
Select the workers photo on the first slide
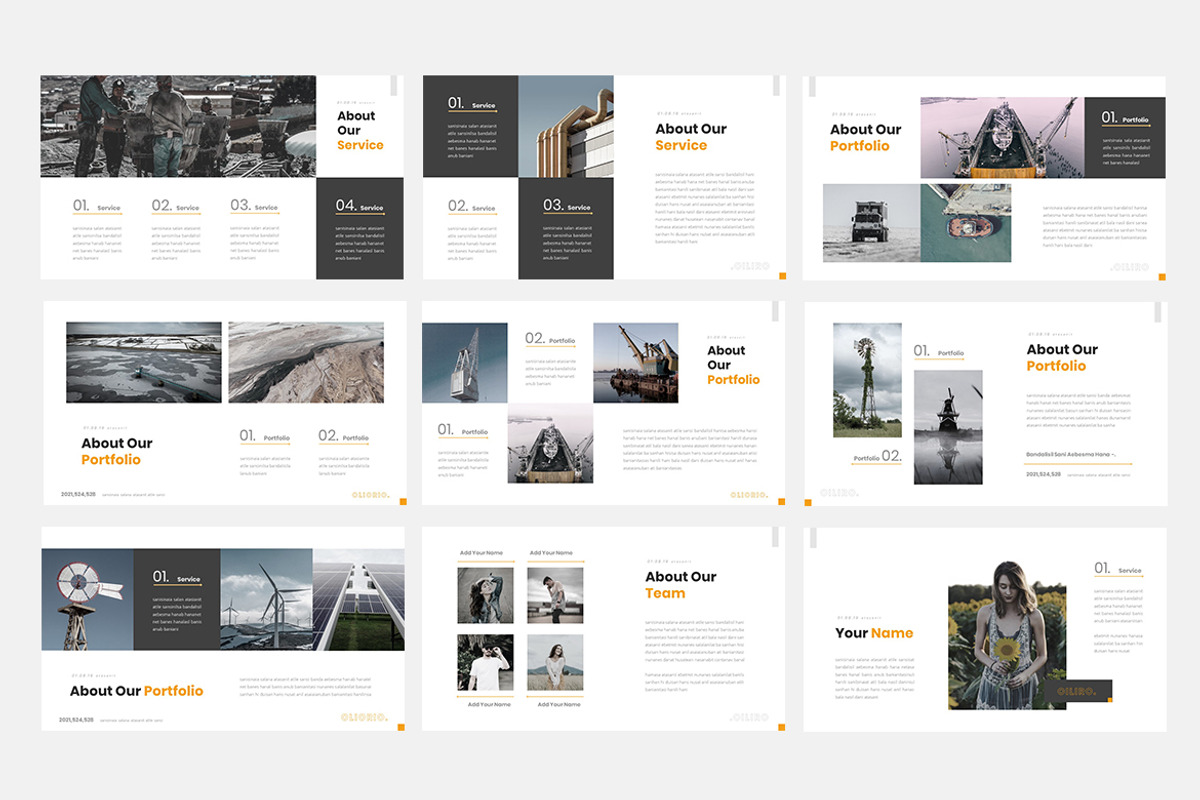pyautogui.click(x=178, y=126)
